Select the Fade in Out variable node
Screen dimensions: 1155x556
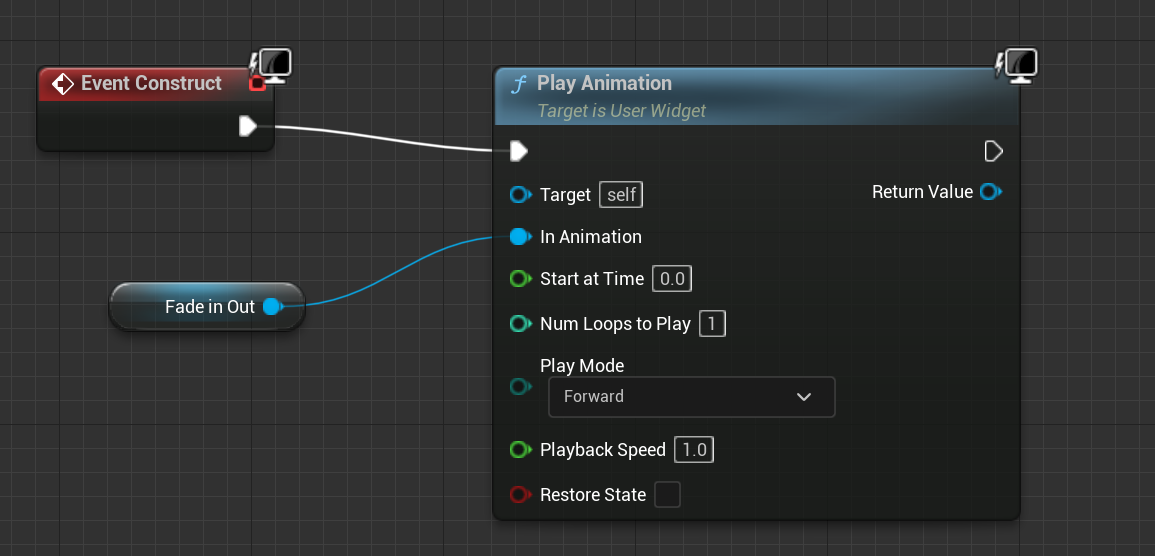[207, 306]
